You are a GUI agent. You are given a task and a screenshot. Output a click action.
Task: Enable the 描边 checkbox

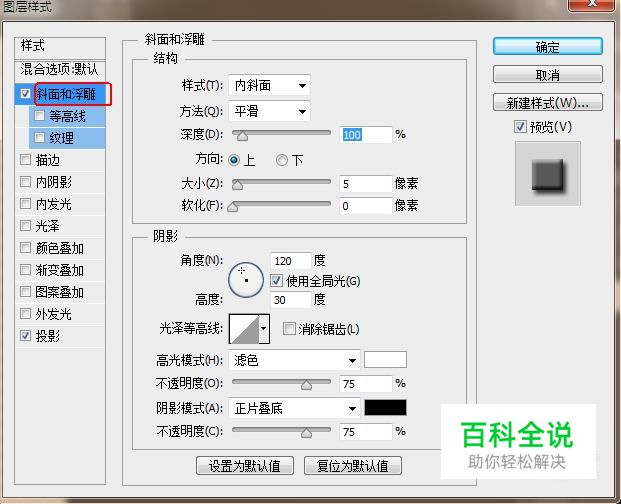[25, 160]
